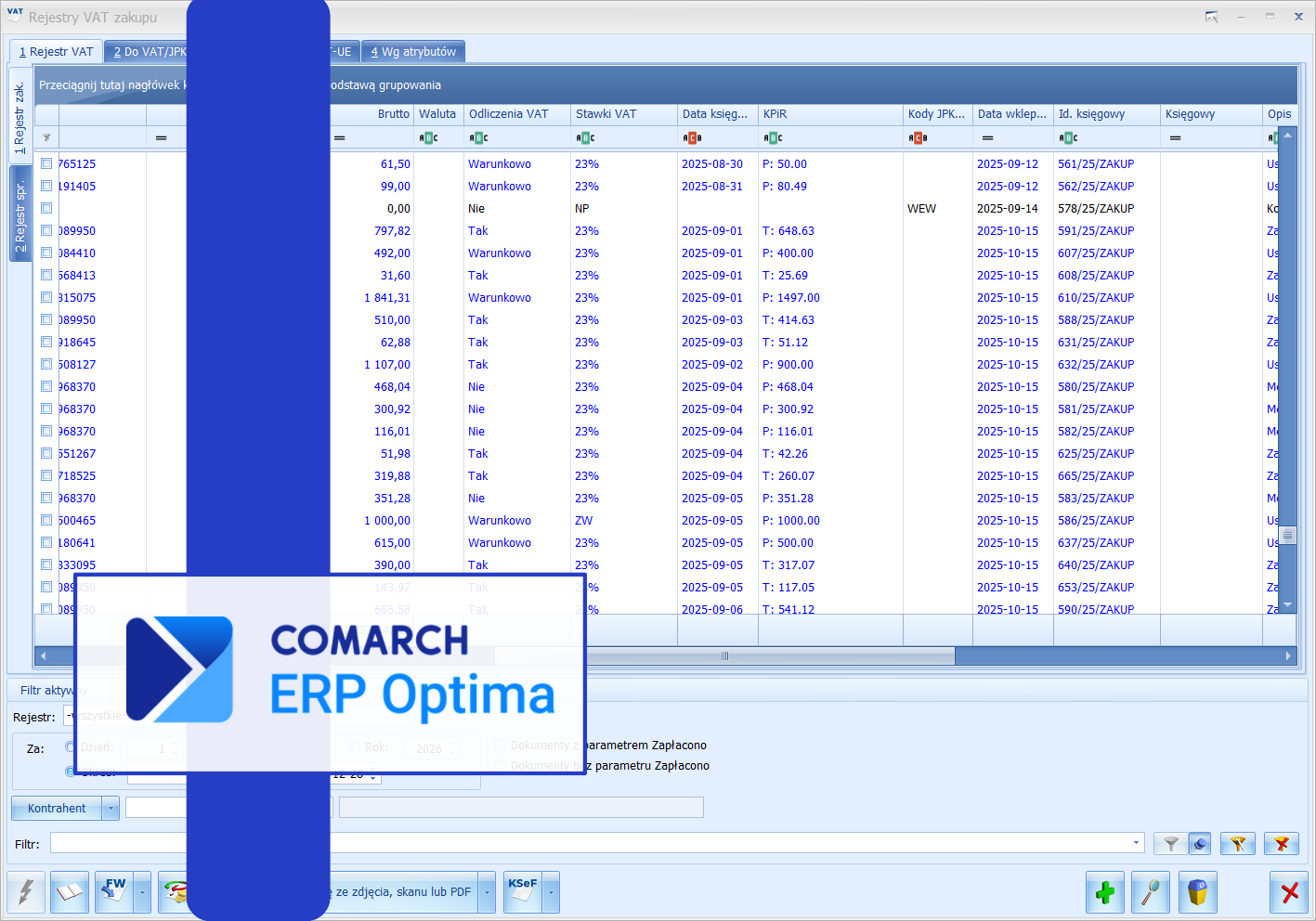
Task: Open selected record with magnifying glass icon
Action: (1151, 893)
